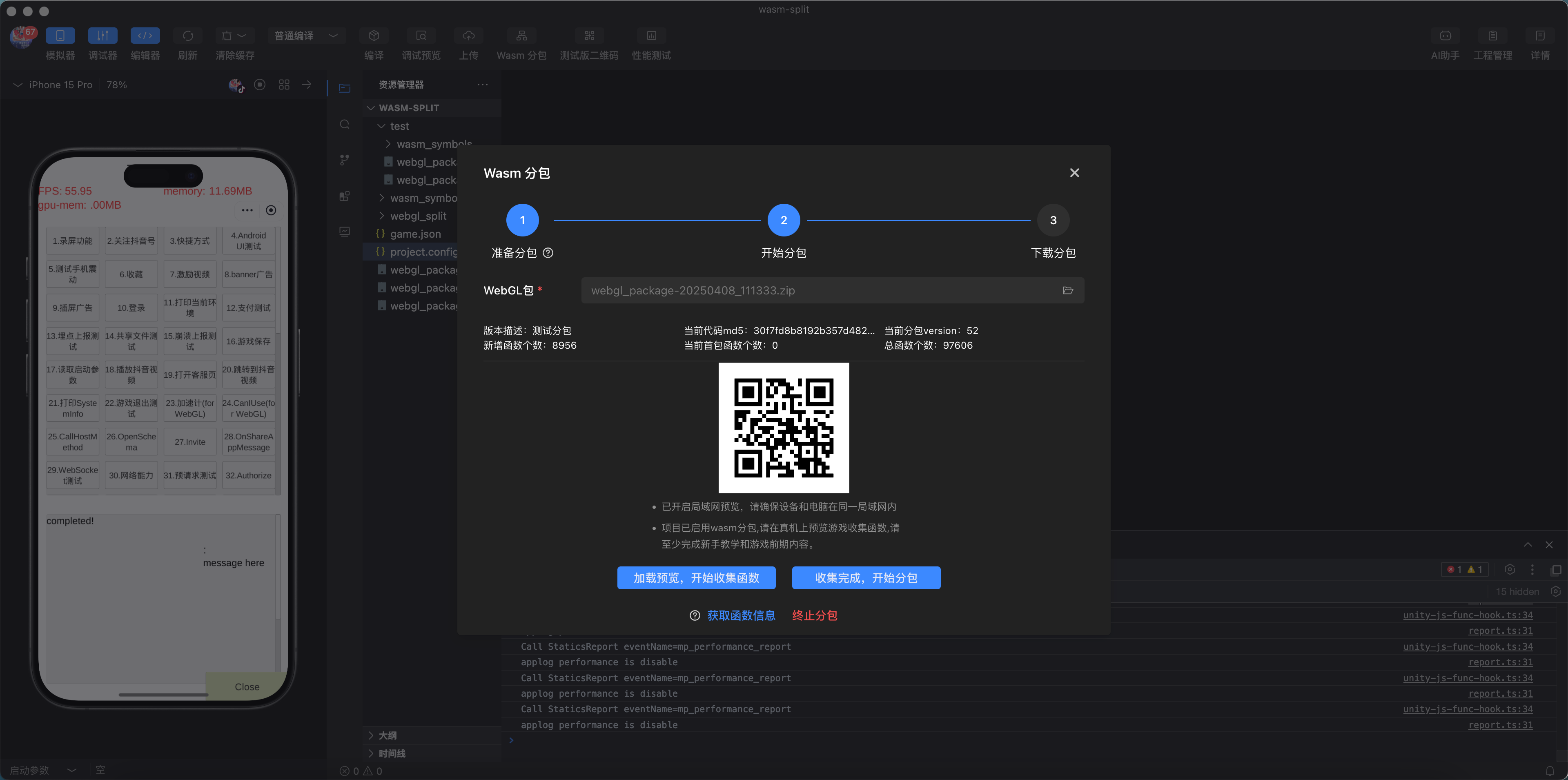
Task: Open the explorer files sidebar icon
Action: coord(345,88)
